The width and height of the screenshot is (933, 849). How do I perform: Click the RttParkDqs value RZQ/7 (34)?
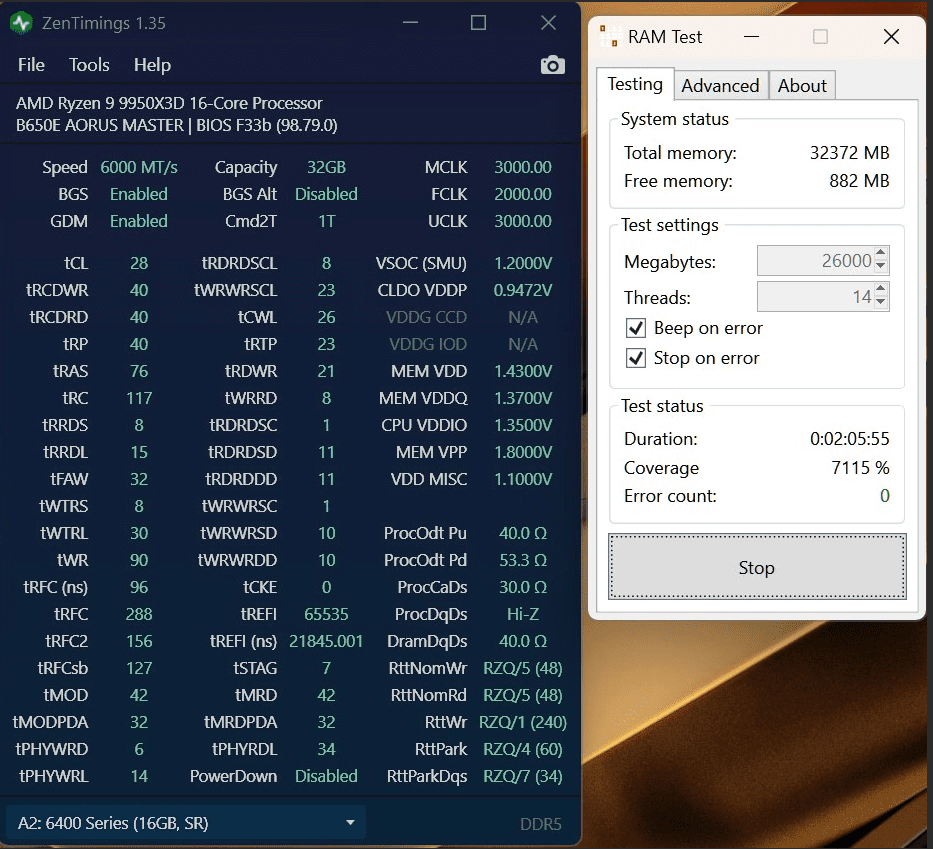tap(522, 776)
